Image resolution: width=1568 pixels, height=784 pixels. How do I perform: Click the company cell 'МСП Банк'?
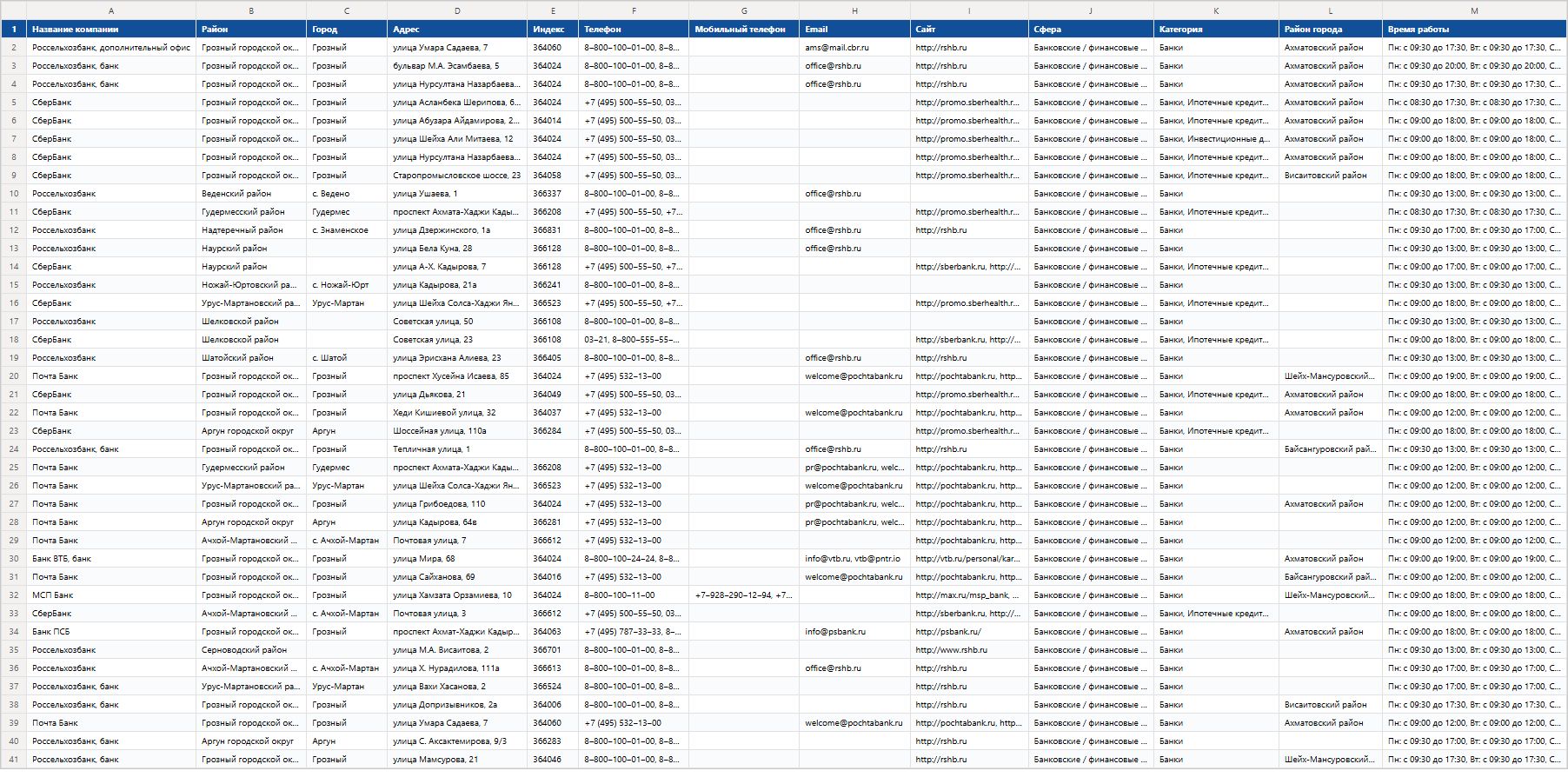coord(111,595)
